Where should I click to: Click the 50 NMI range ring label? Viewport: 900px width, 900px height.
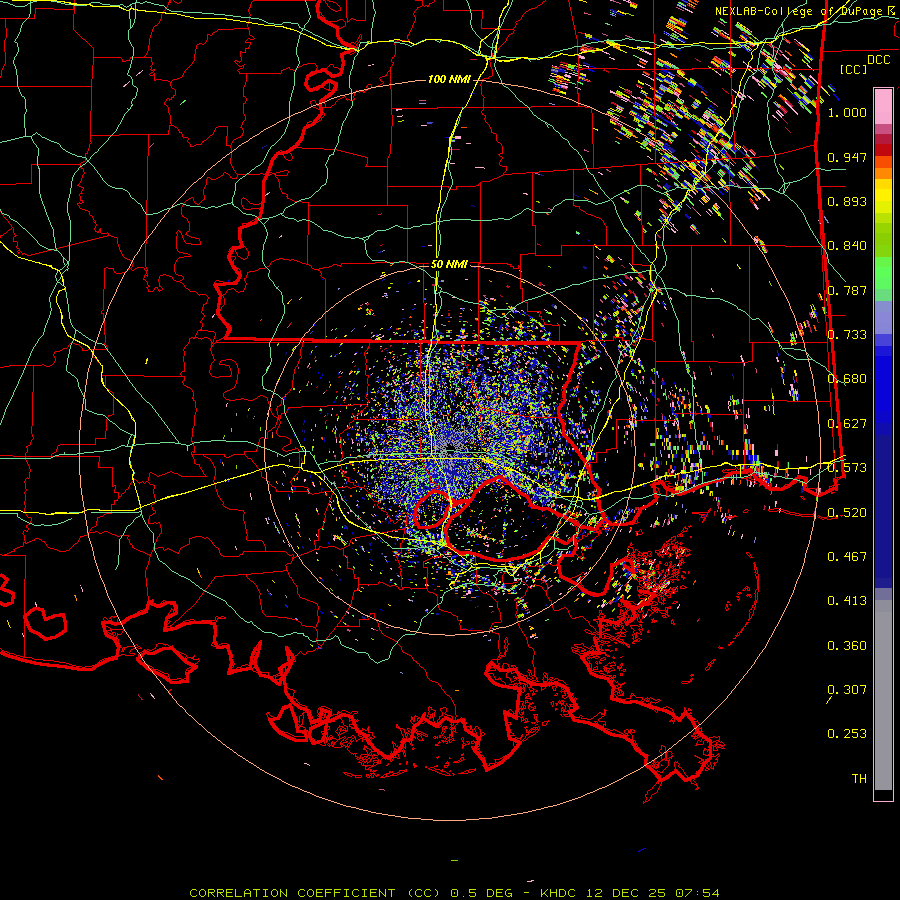449,264
